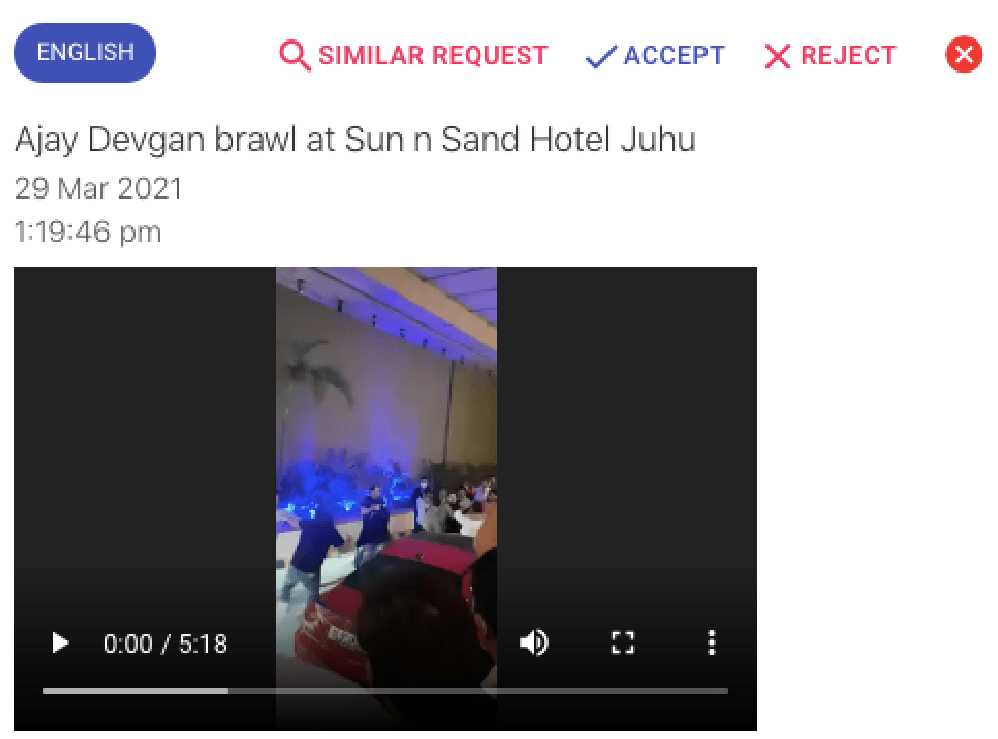Screen dimensions: 998x739
Task: Click the Reject red X icon
Action: point(777,56)
